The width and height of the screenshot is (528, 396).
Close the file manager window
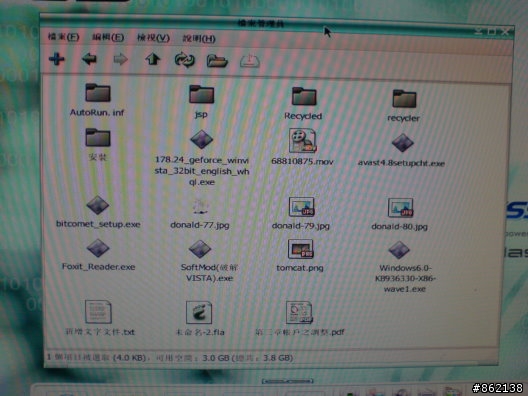pos(505,32)
